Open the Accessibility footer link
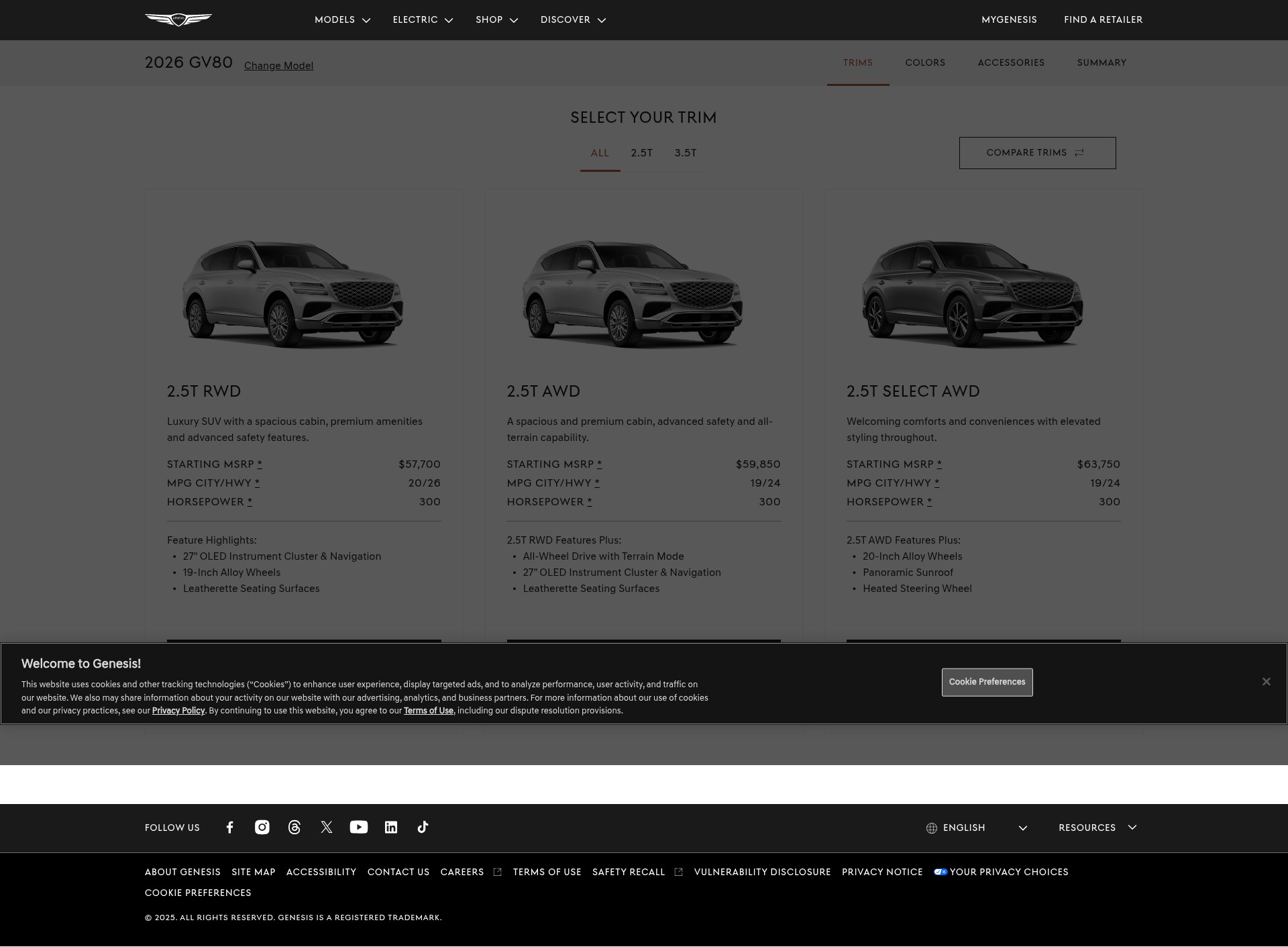This screenshot has height=947, width=1288. click(x=321, y=873)
